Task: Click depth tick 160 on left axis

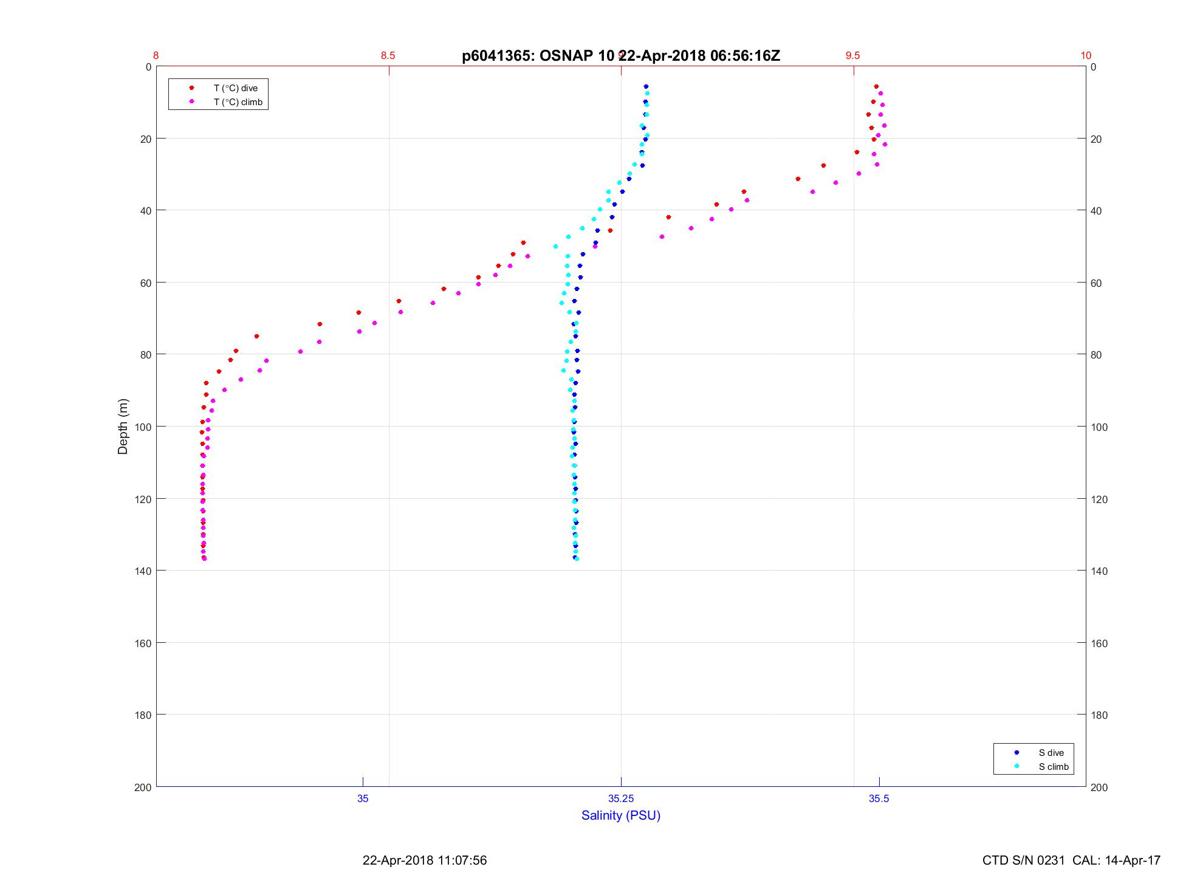Action: [142, 643]
